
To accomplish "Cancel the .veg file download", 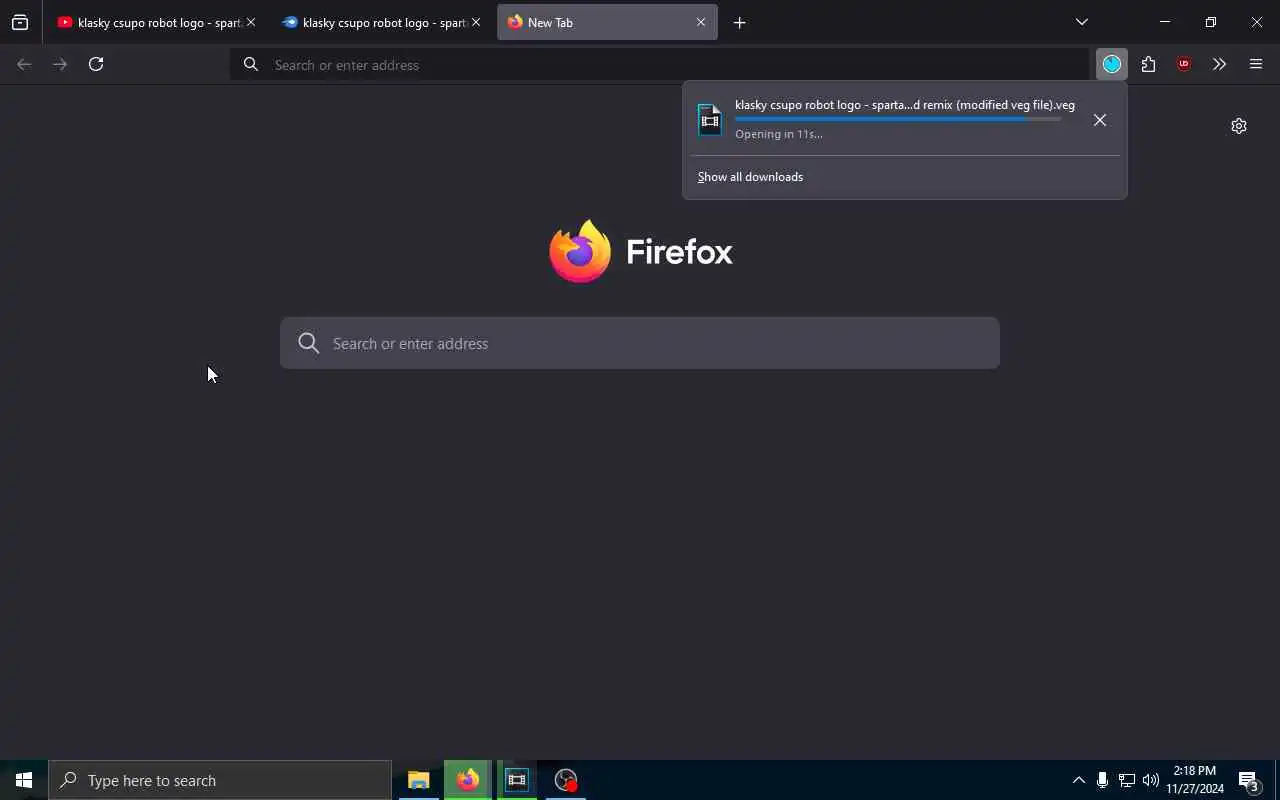I will tap(1100, 120).
